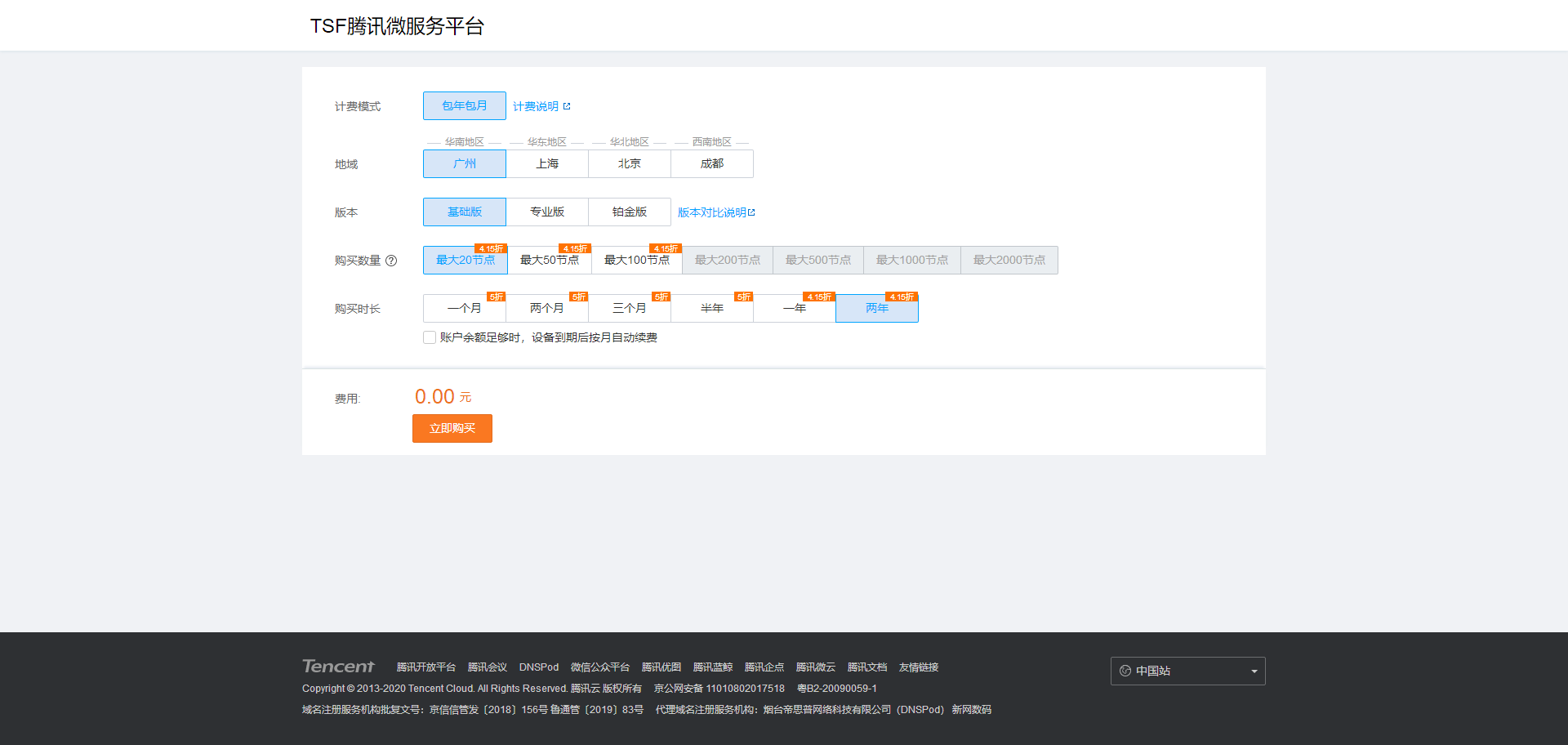Visit DNSPod footer link
The height and width of the screenshot is (745, 1568).
click(538, 667)
